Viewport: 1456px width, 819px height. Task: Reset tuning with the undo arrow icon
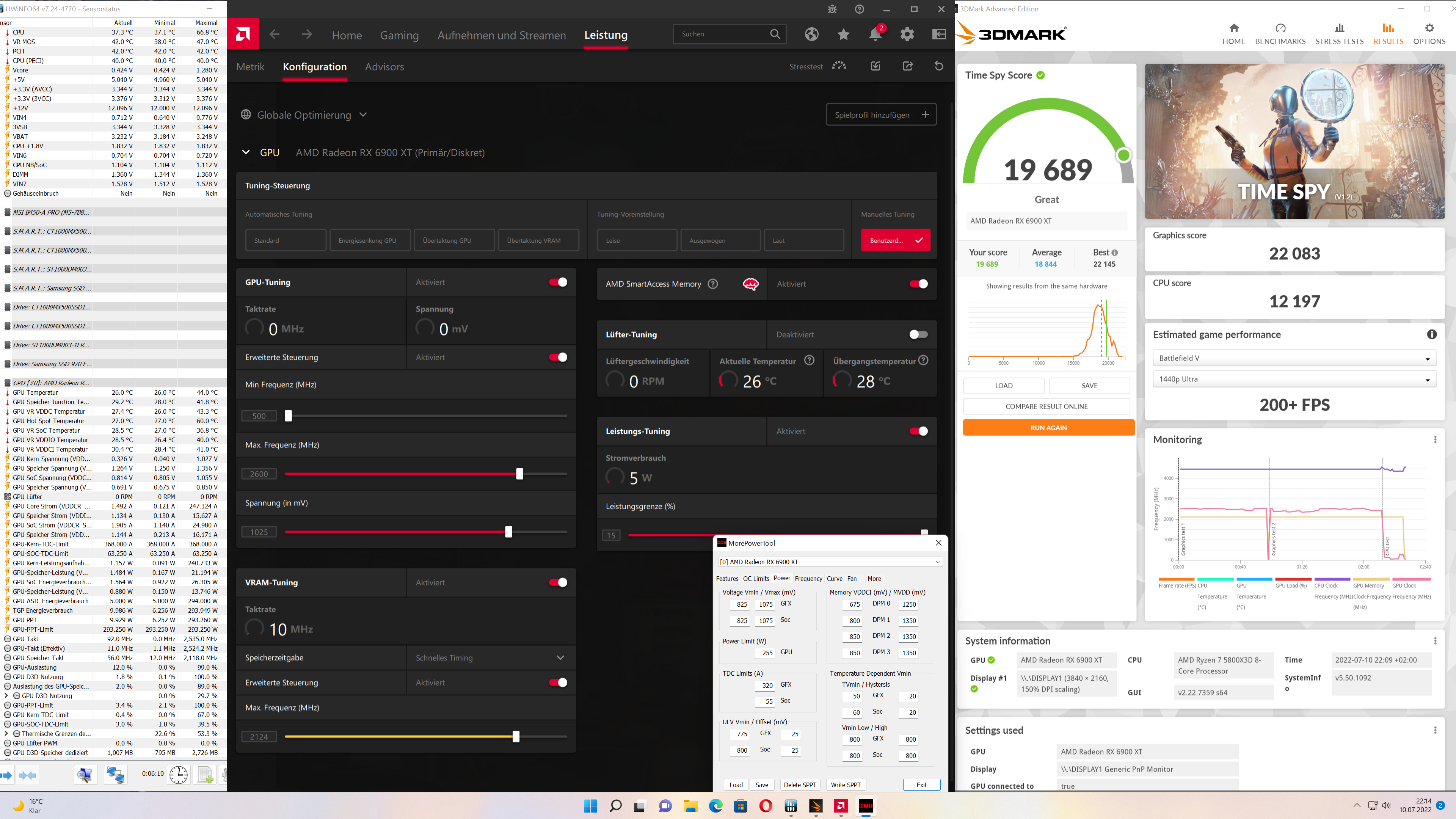[x=938, y=66]
